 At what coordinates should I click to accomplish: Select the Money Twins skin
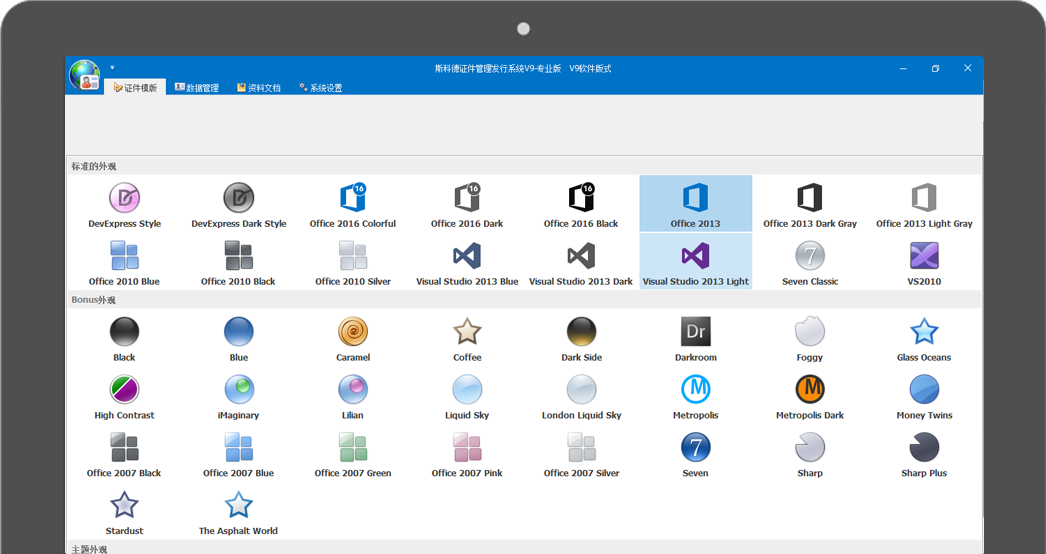tap(924, 396)
